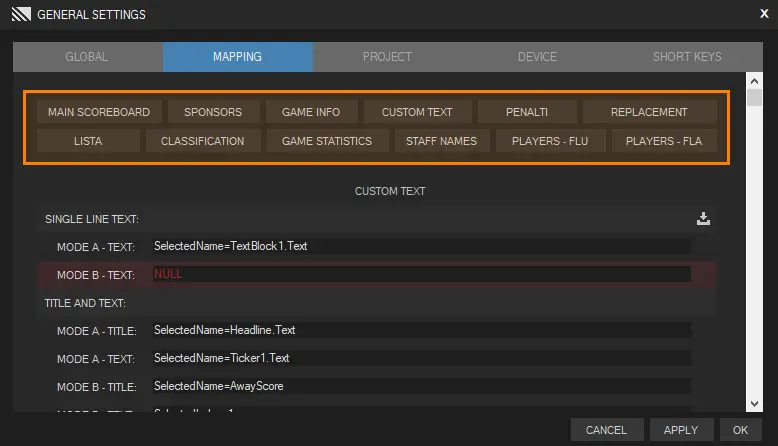This screenshot has width=778, height=446.
Task: Click the import download icon beside Single Line Text
Action: pyautogui.click(x=703, y=218)
